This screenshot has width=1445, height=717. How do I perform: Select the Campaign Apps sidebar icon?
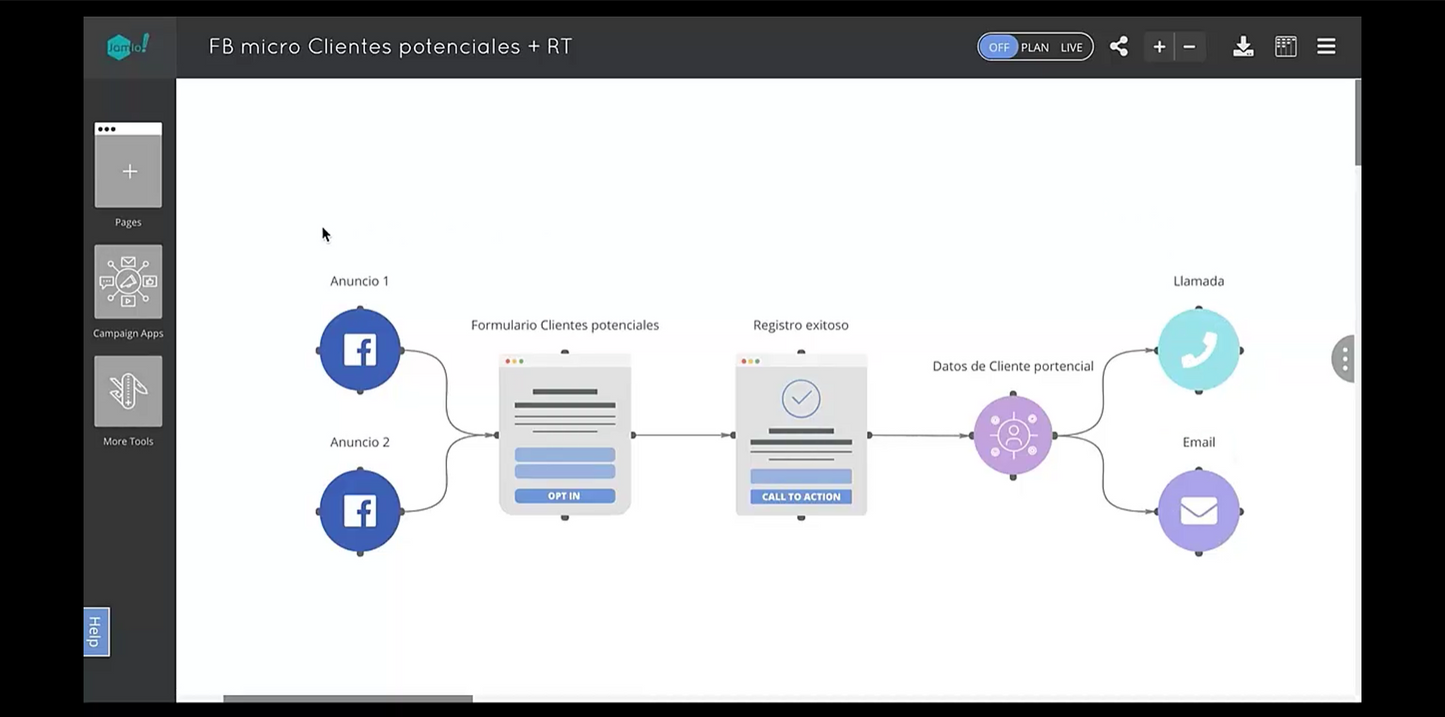tap(127, 281)
